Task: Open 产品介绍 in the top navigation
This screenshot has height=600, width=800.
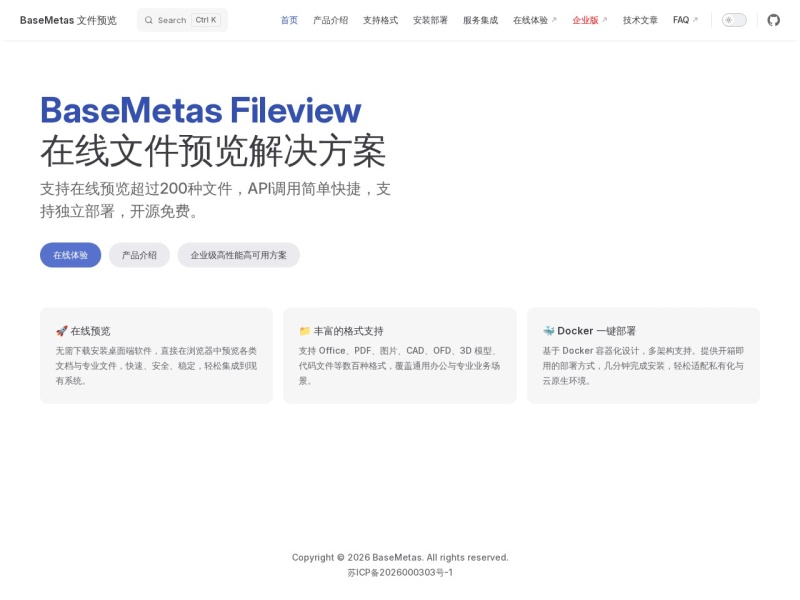Action: click(330, 20)
